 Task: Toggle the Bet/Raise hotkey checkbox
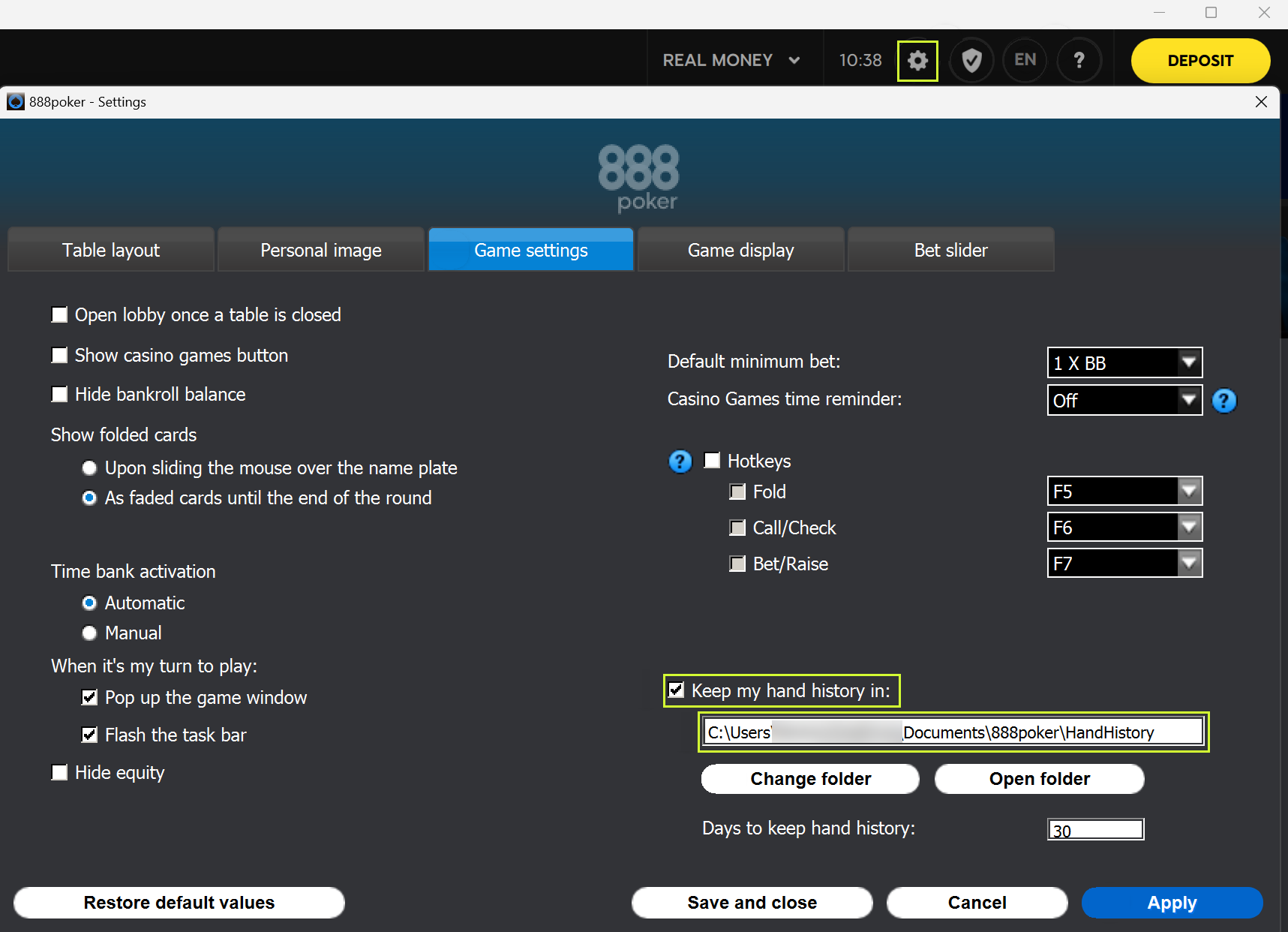coord(737,564)
